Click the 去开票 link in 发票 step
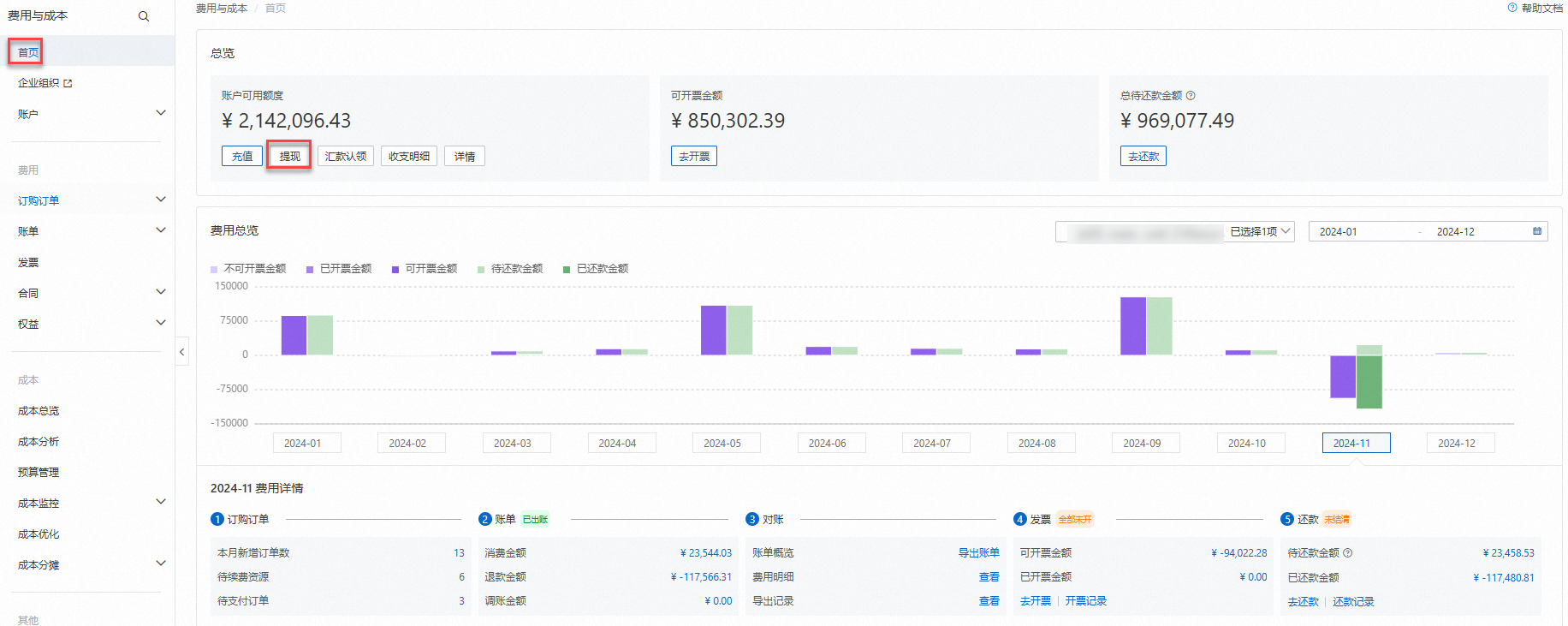 pos(1036,601)
